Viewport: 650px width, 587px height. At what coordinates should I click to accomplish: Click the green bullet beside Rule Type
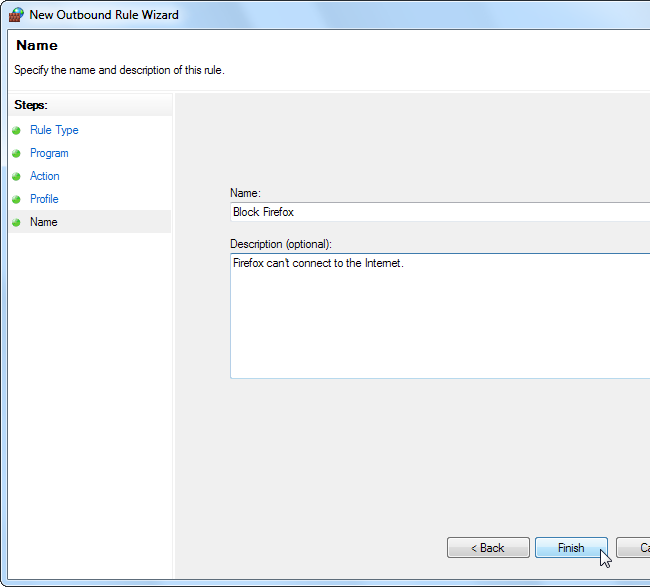pyautogui.click(x=16, y=130)
